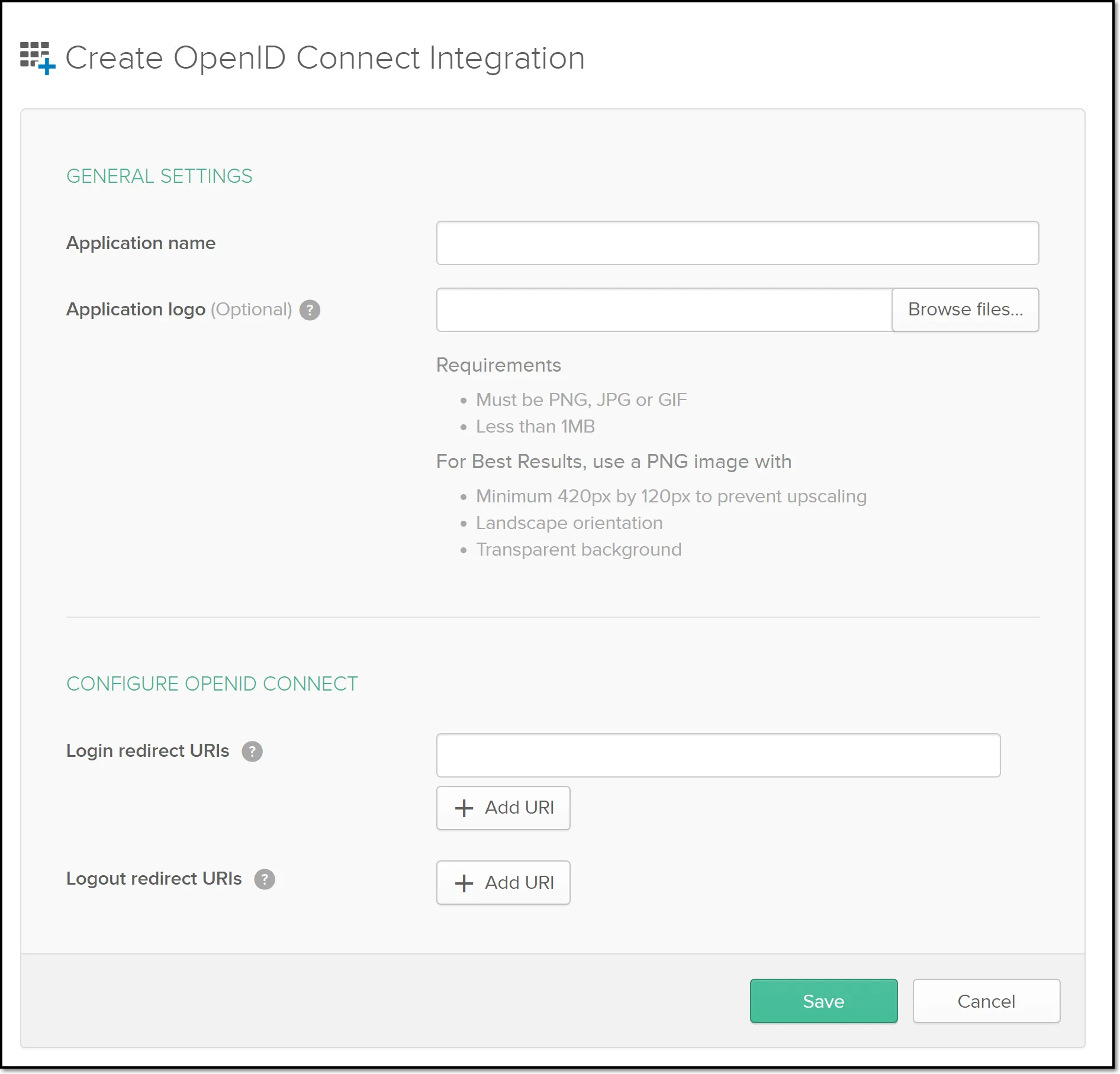Focus the Application name input field
The image size is (1120, 1074).
tap(738, 243)
